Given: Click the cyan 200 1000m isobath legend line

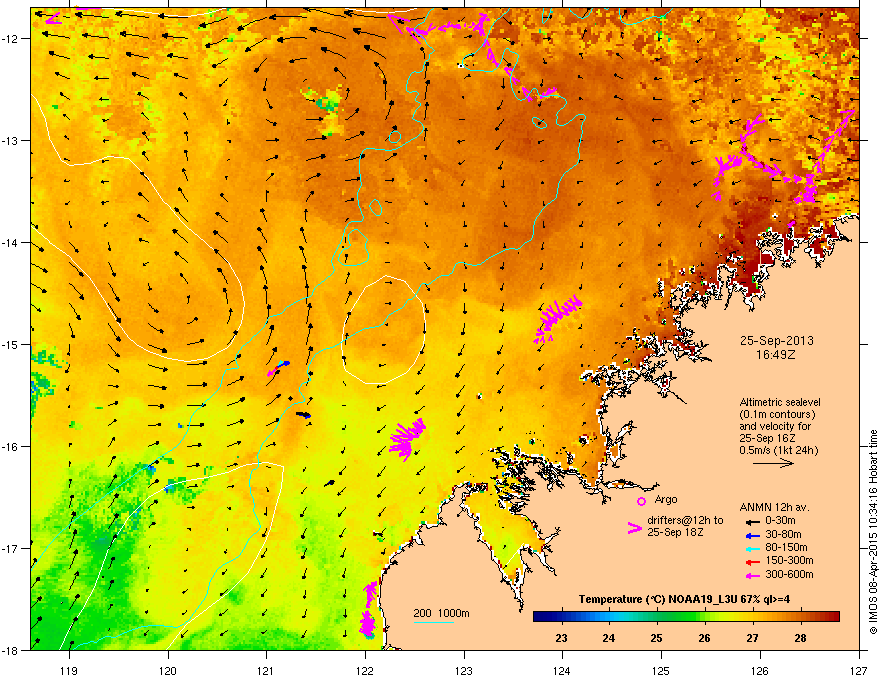Looking at the screenshot, I should 434,622.
